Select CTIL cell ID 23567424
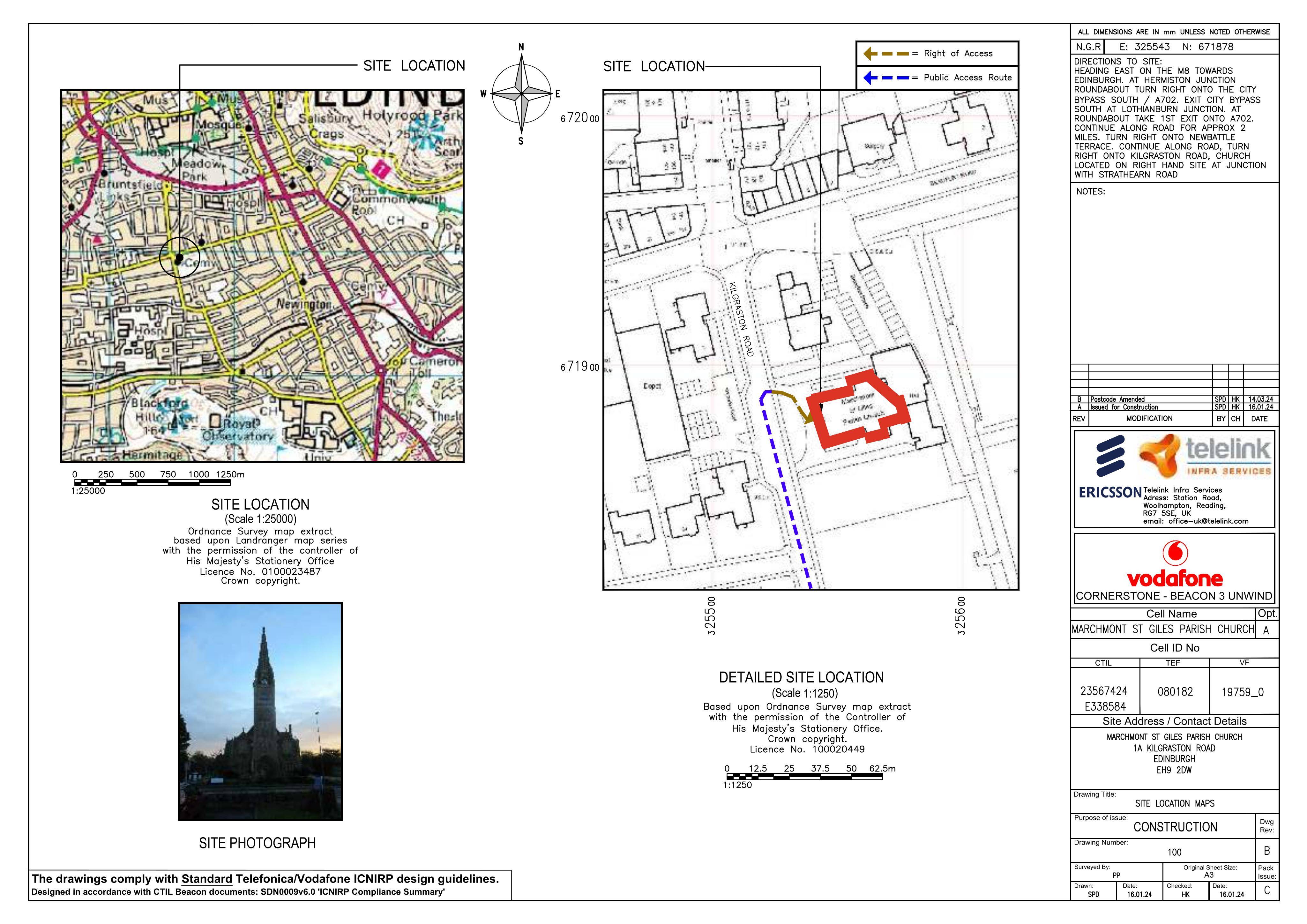 pos(1104,691)
